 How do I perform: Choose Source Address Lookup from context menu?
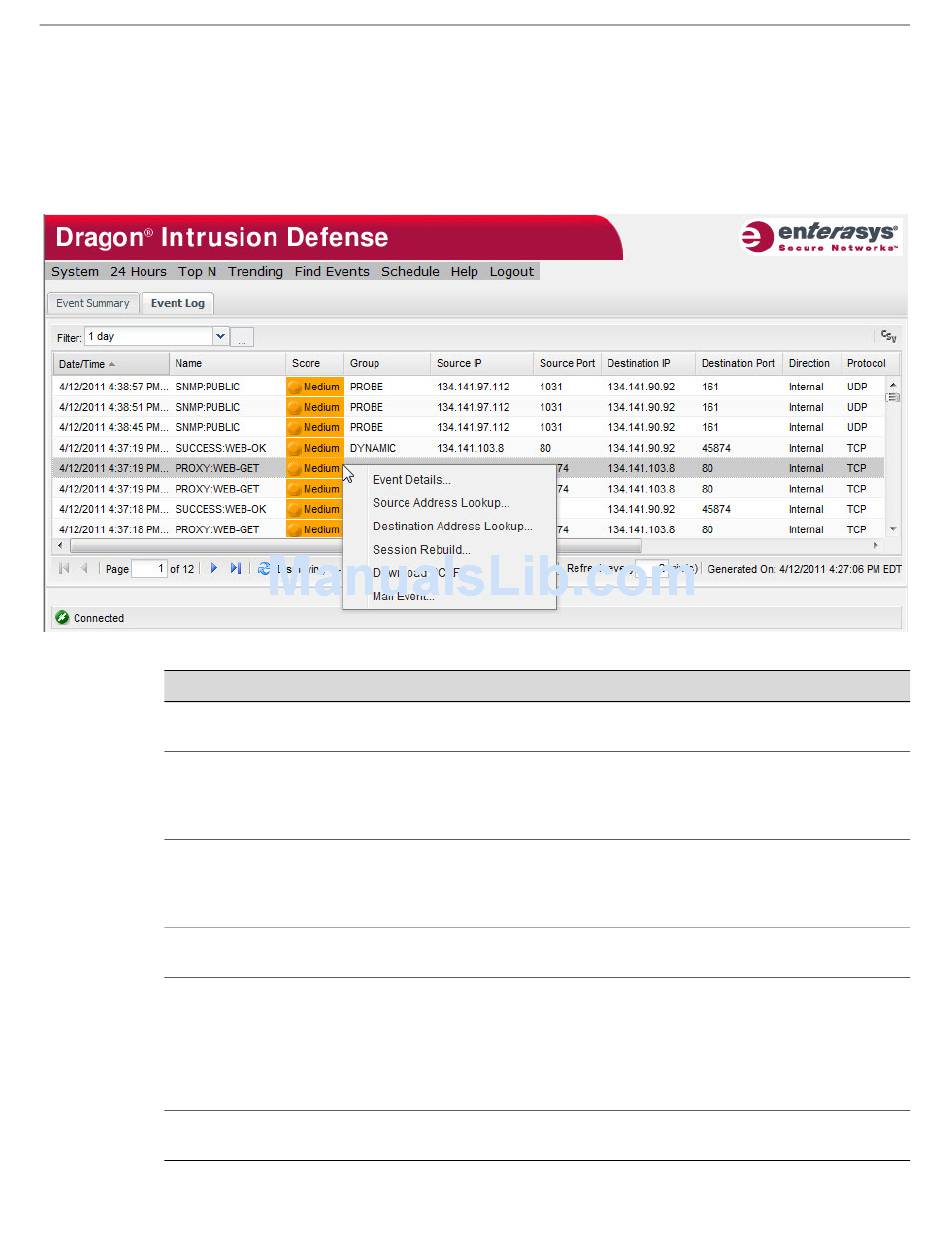click(x=441, y=503)
